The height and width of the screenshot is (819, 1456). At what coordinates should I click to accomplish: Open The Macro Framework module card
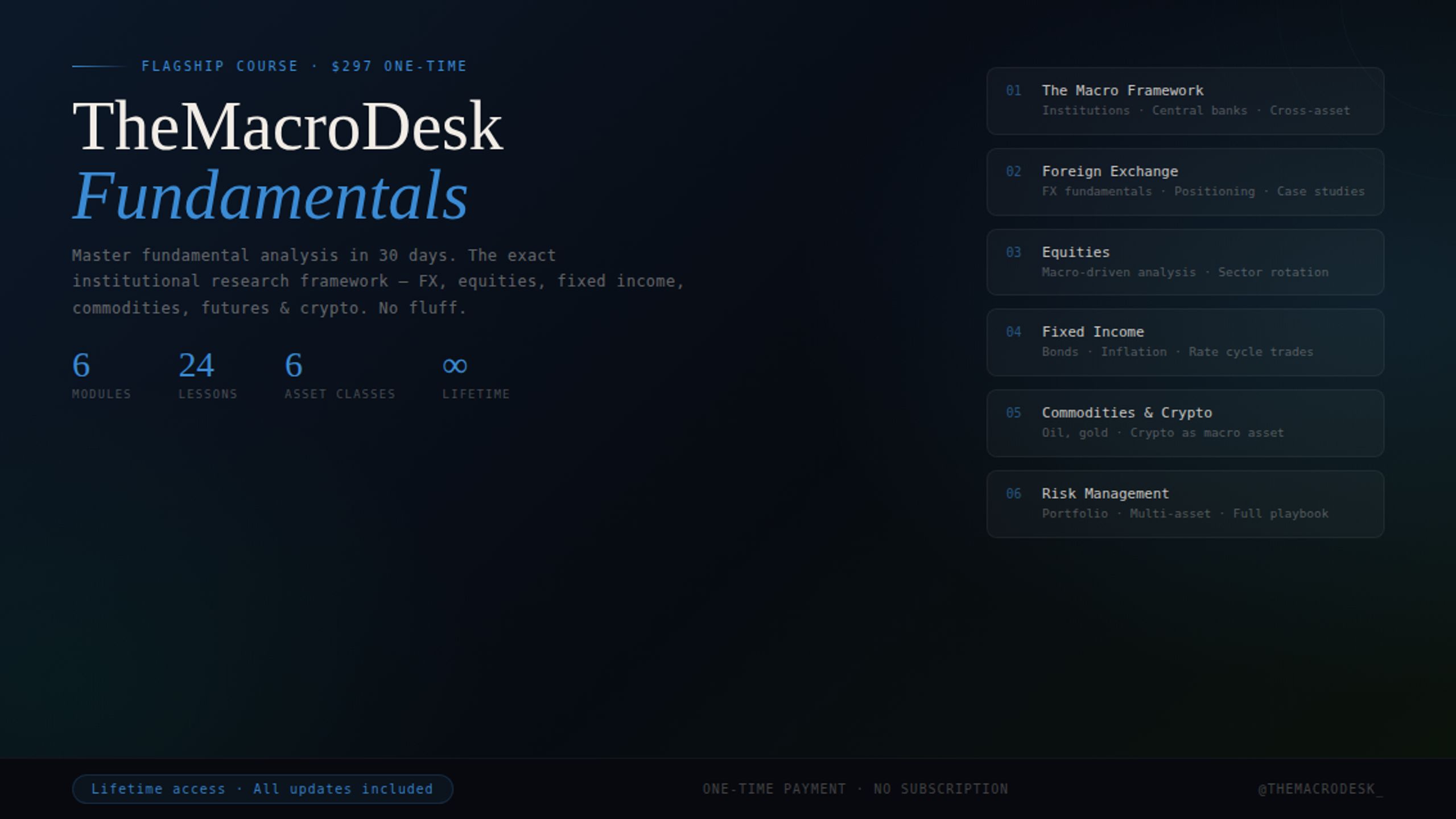point(1185,101)
